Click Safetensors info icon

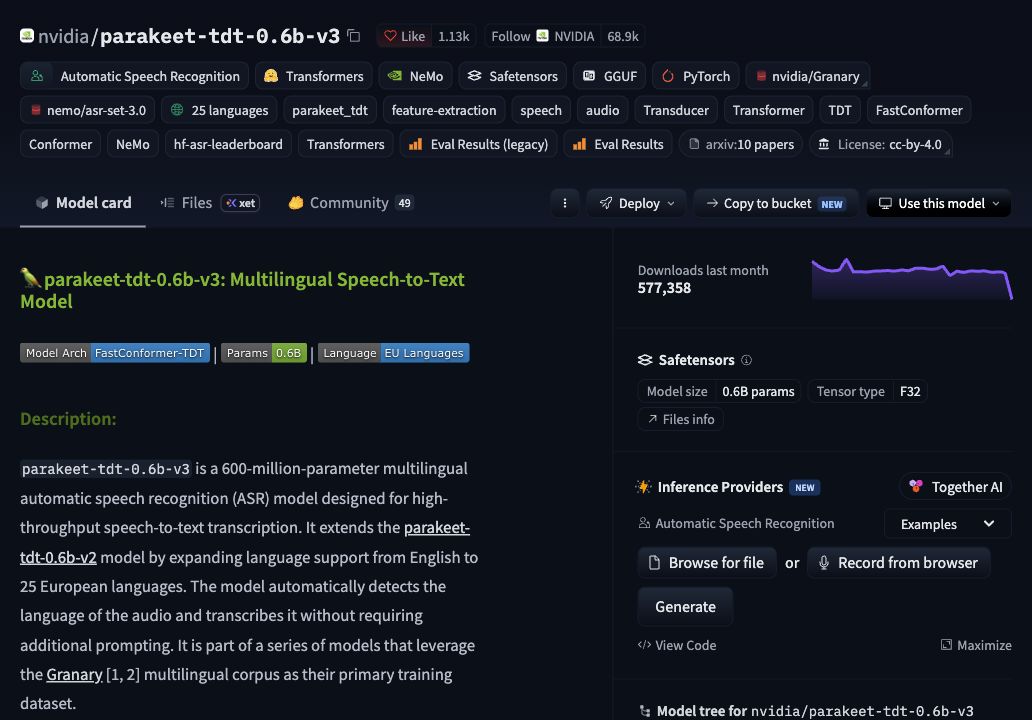[x=746, y=360]
